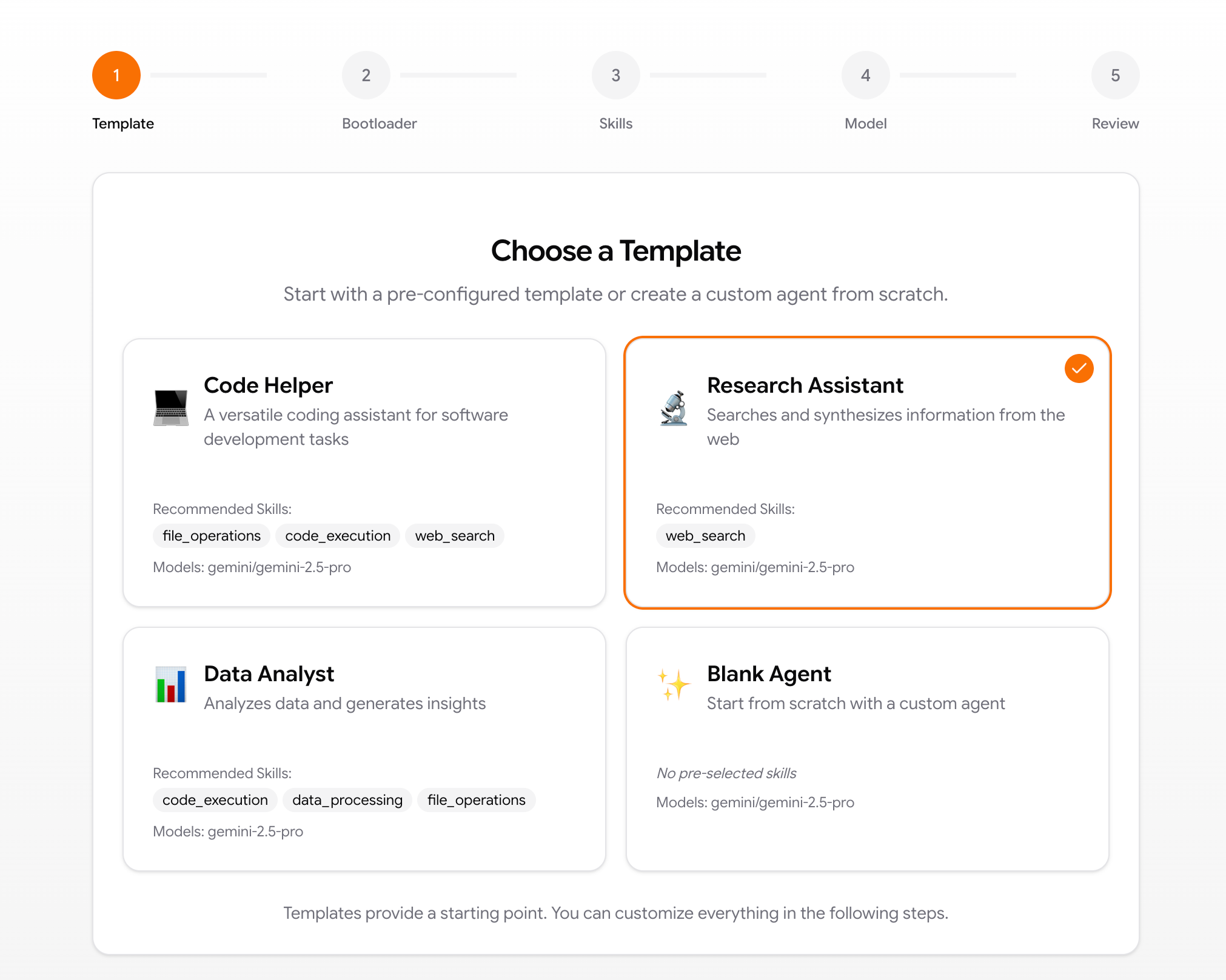Click the bar chart icon on Data Analyst
The image size is (1226, 980).
click(x=170, y=685)
